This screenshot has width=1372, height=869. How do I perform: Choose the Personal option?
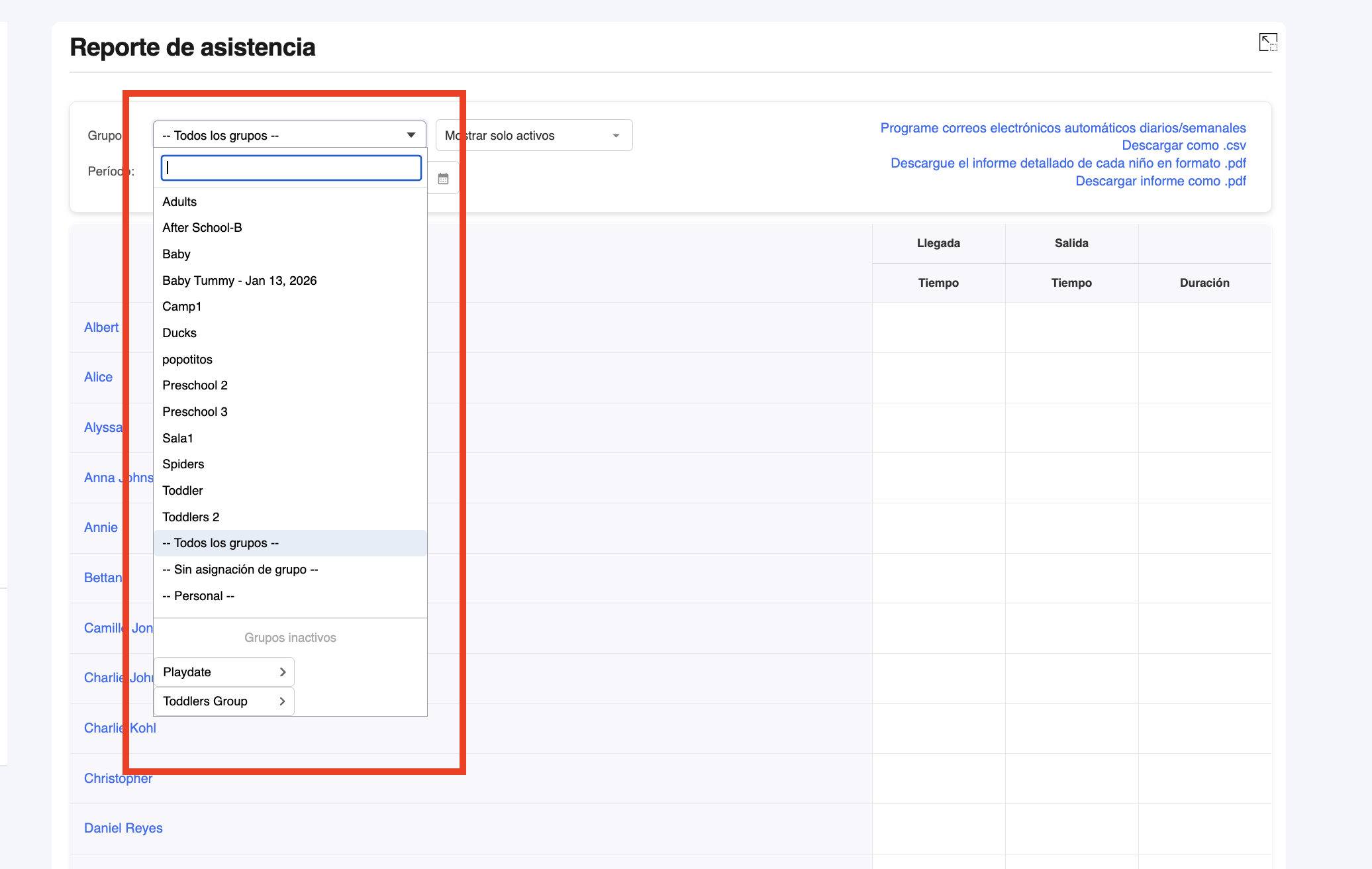point(198,596)
